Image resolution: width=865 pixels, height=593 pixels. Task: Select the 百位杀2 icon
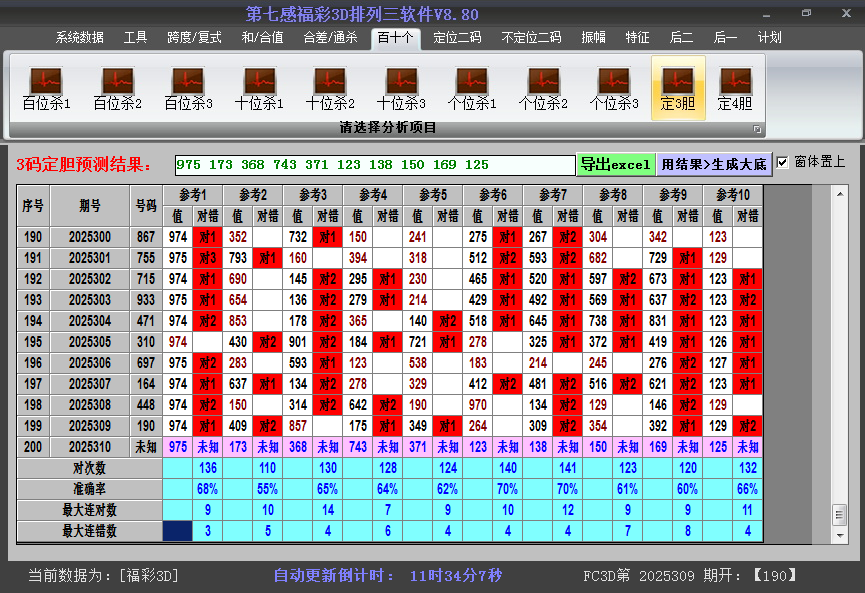(x=117, y=88)
